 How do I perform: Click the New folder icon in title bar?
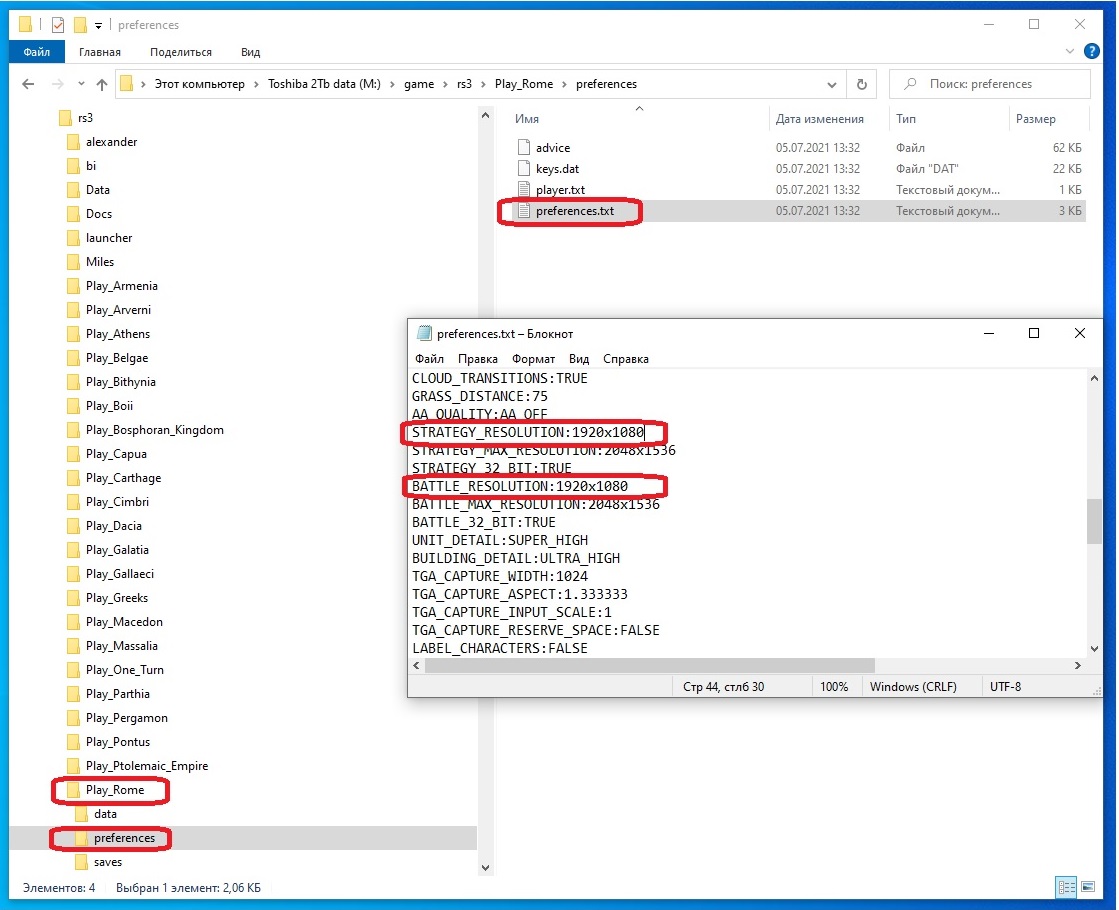80,25
